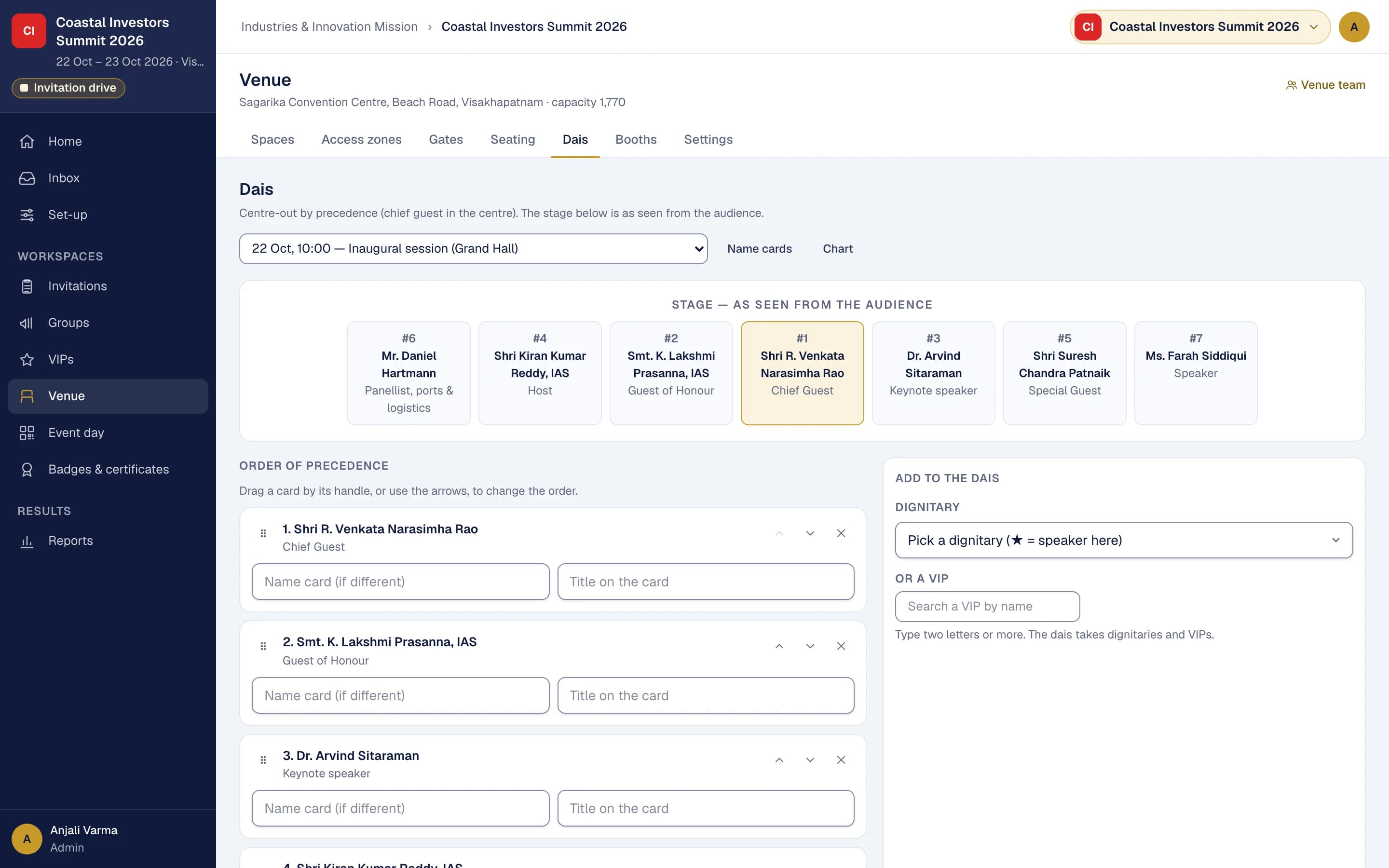Go to Set-up in sidebar
The width and height of the screenshot is (1389, 868).
(108, 215)
